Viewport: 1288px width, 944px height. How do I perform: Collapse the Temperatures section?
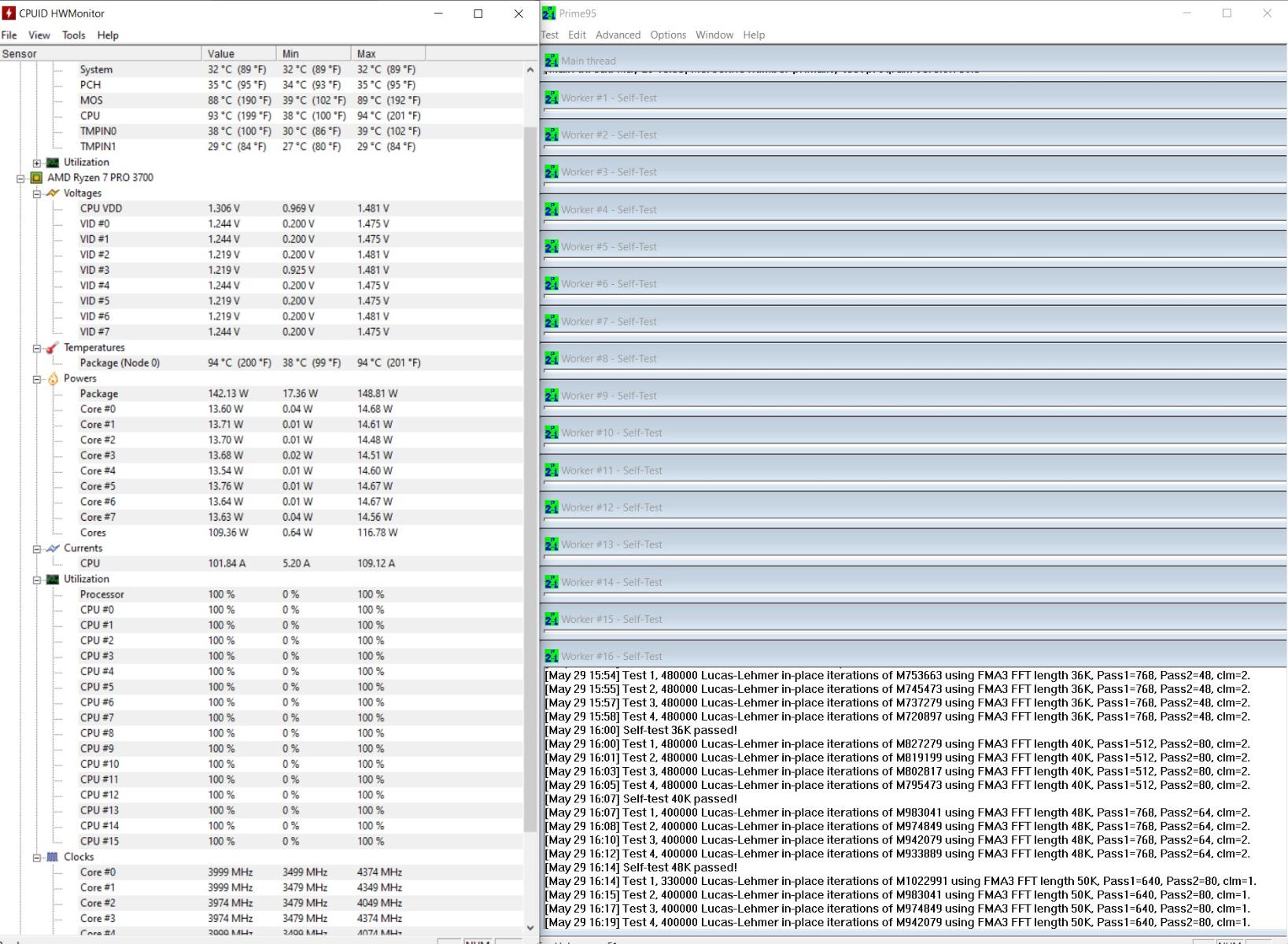point(37,348)
